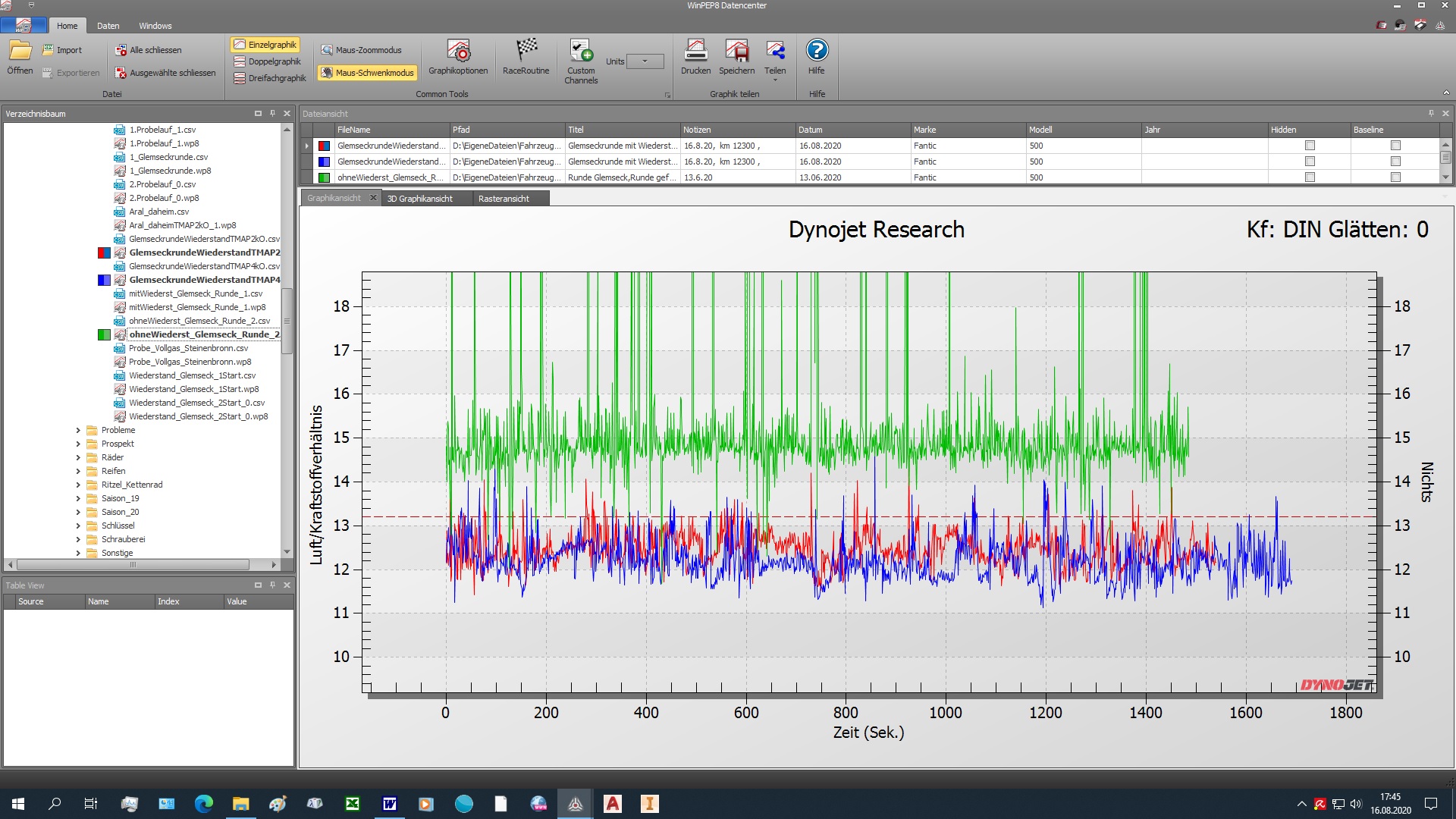The height and width of the screenshot is (819, 1456).
Task: Open the Hilfe help icon
Action: (x=817, y=52)
